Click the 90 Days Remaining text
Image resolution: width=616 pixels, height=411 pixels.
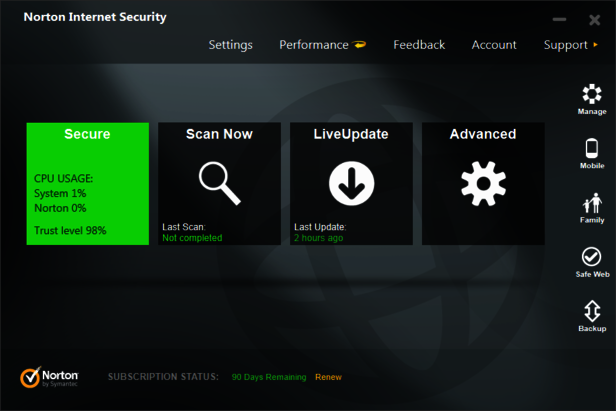click(269, 377)
